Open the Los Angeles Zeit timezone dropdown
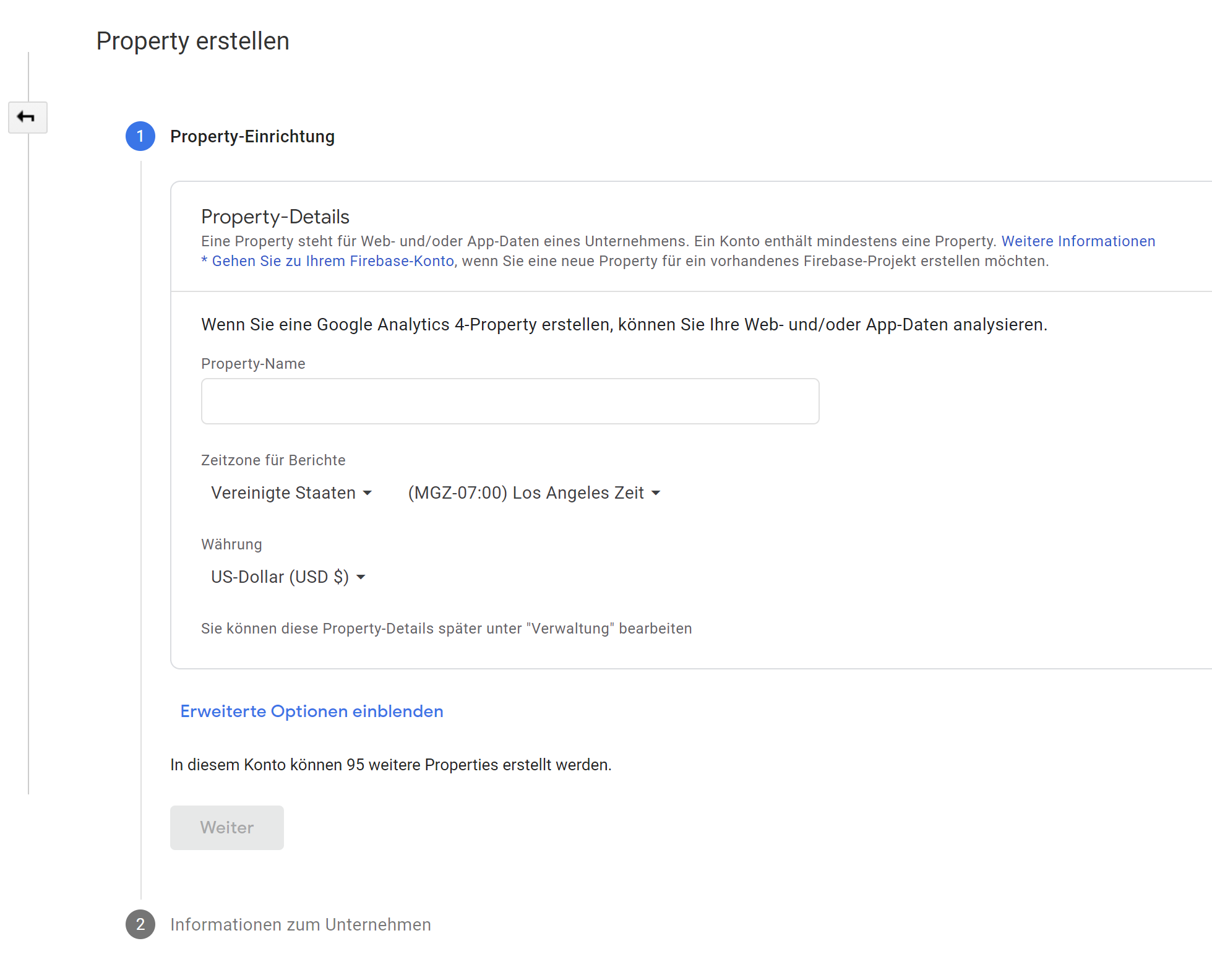Viewport: 1212px width, 980px height. tap(534, 492)
